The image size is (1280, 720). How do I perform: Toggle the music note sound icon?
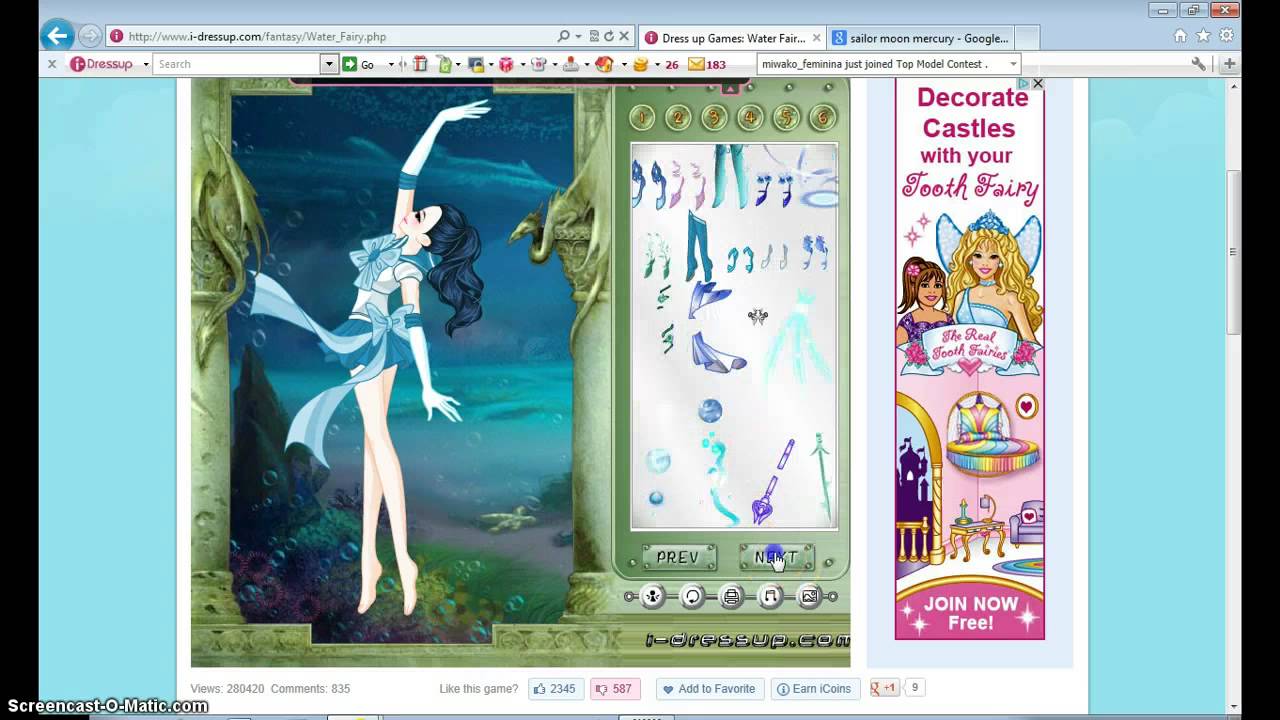[x=770, y=597]
